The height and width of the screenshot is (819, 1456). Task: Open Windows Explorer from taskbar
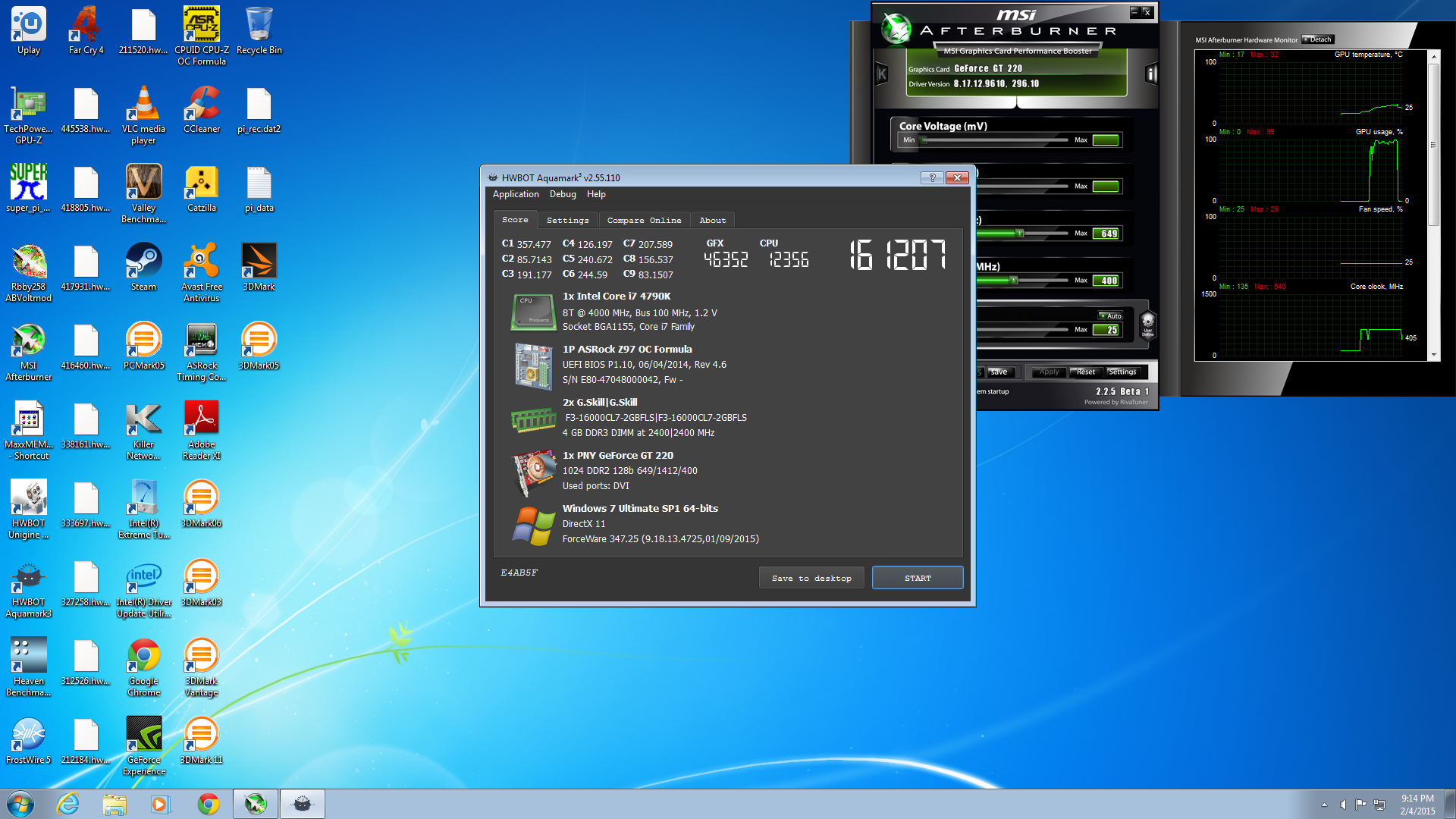click(115, 804)
